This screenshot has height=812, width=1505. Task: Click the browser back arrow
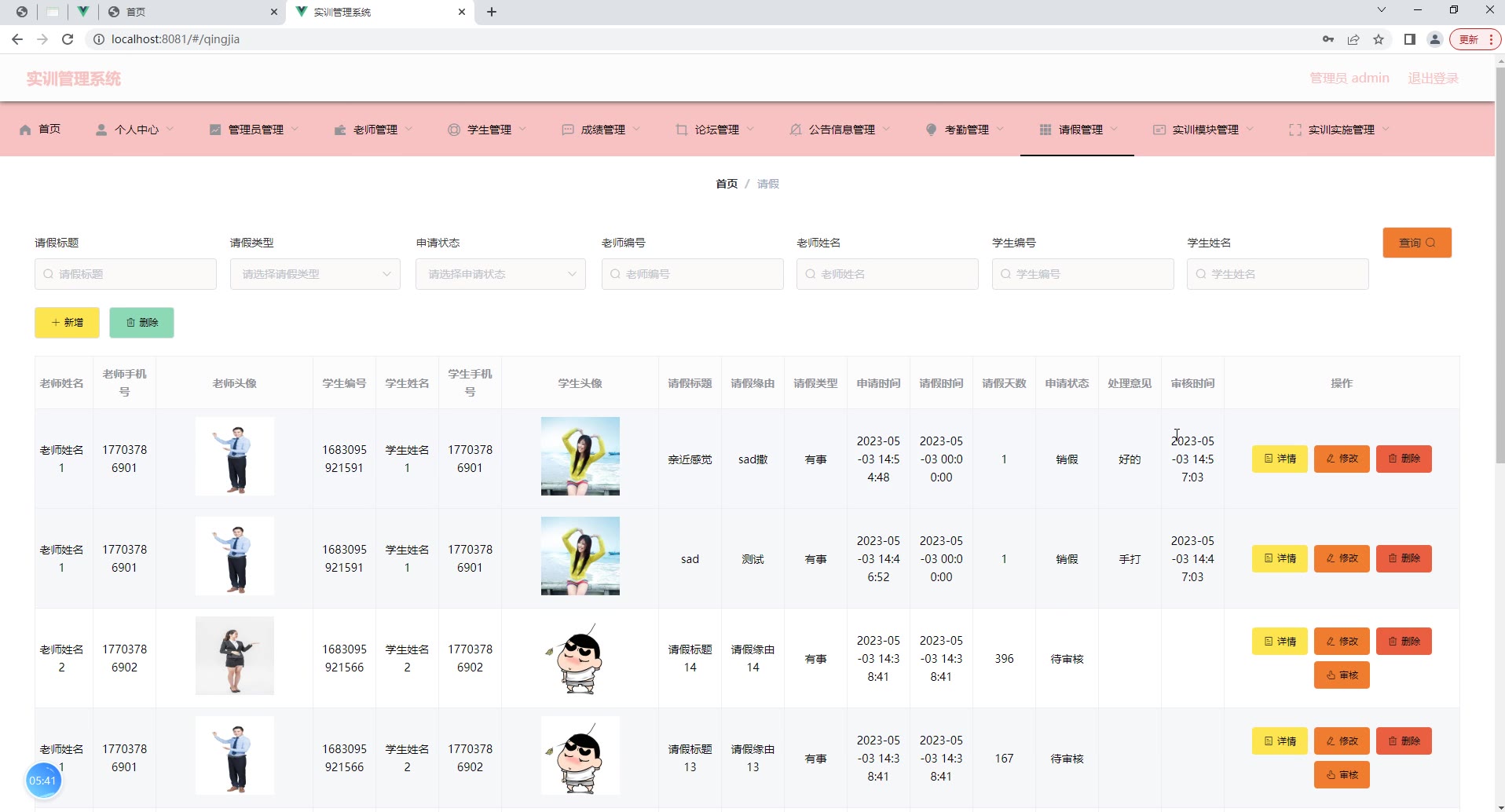(17, 39)
